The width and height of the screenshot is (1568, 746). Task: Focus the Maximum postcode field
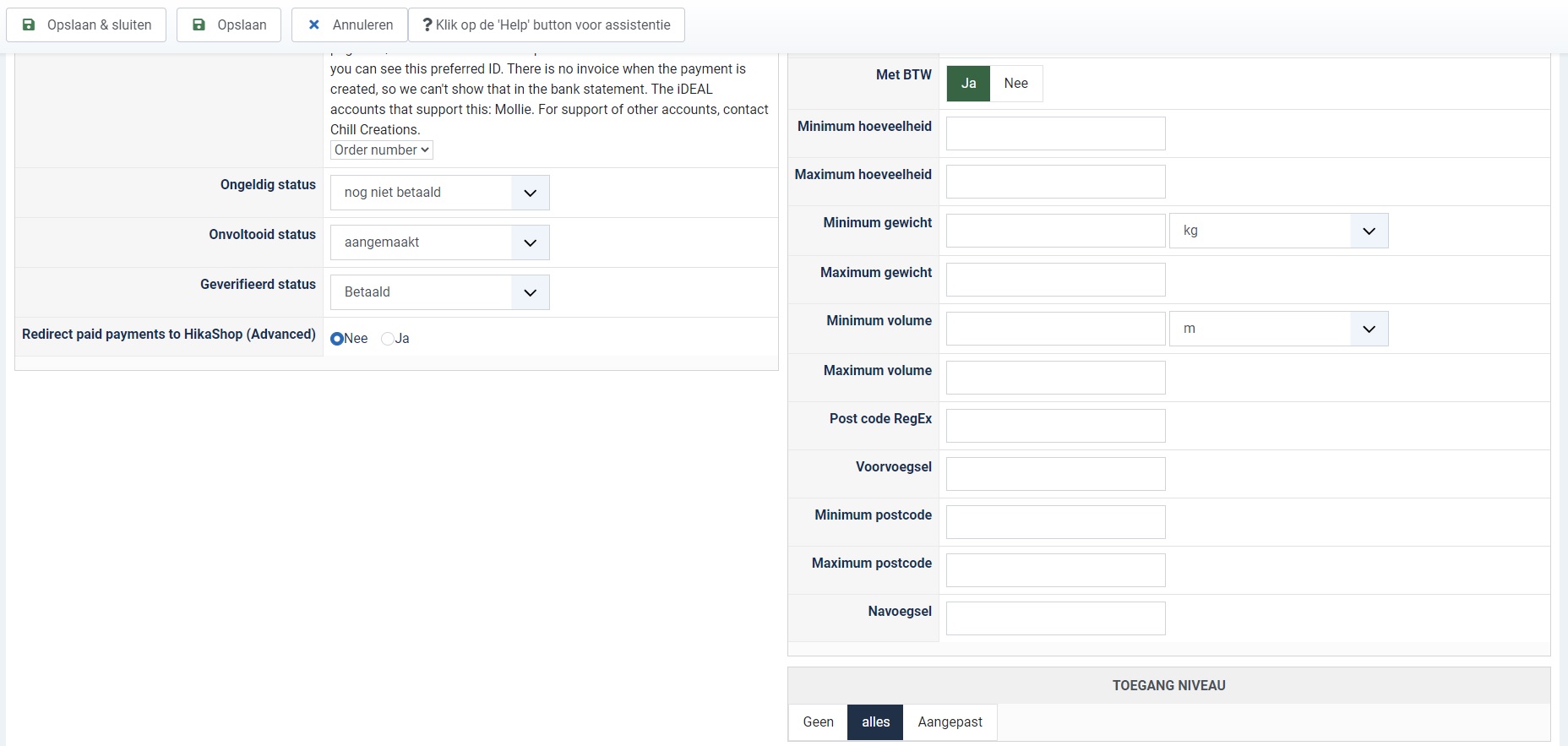click(1055, 570)
